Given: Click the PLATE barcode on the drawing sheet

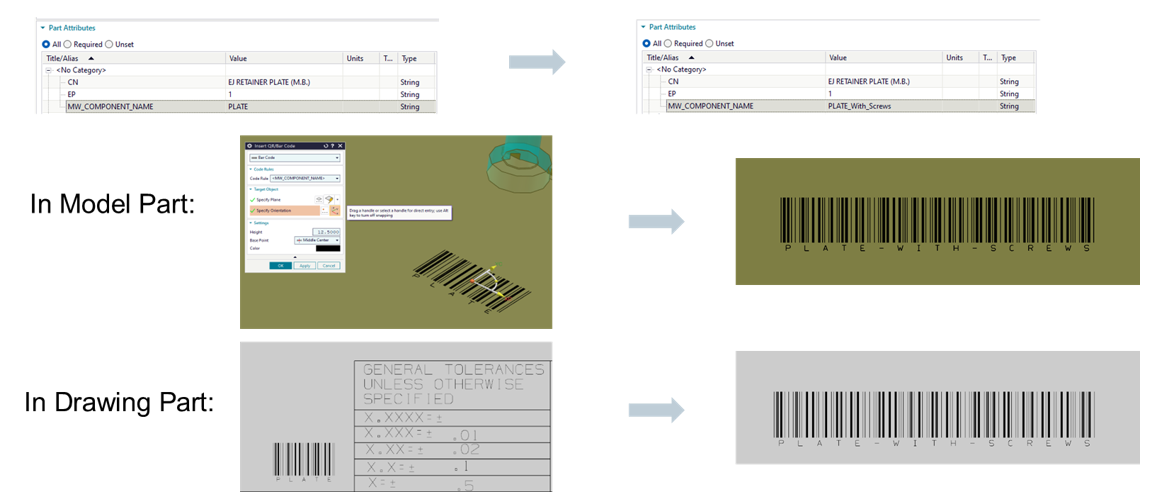Looking at the screenshot, I should tap(304, 463).
